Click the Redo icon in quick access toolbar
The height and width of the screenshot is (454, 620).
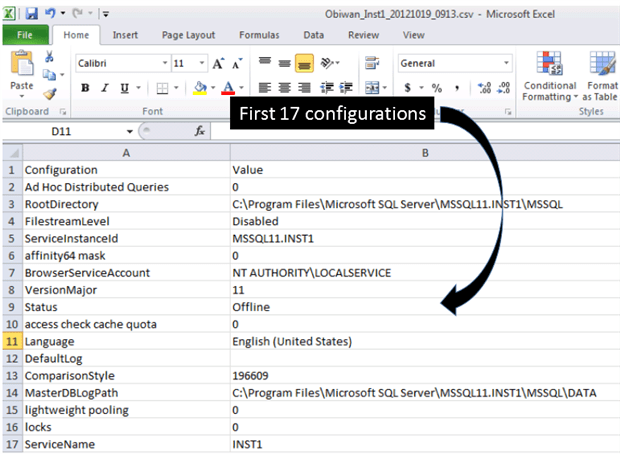[x=77, y=13]
